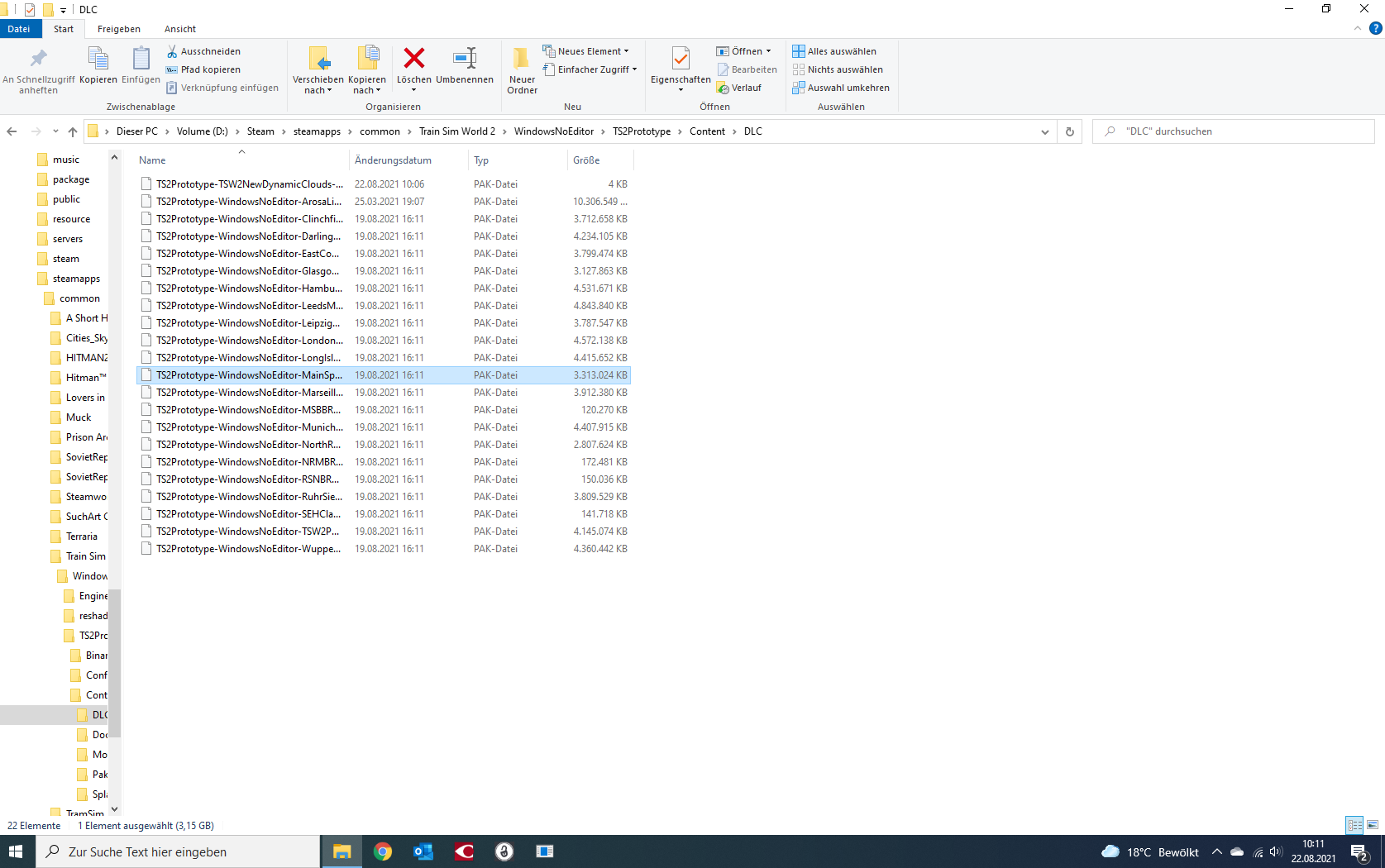Select the ArosaLi PAK file

point(384,202)
